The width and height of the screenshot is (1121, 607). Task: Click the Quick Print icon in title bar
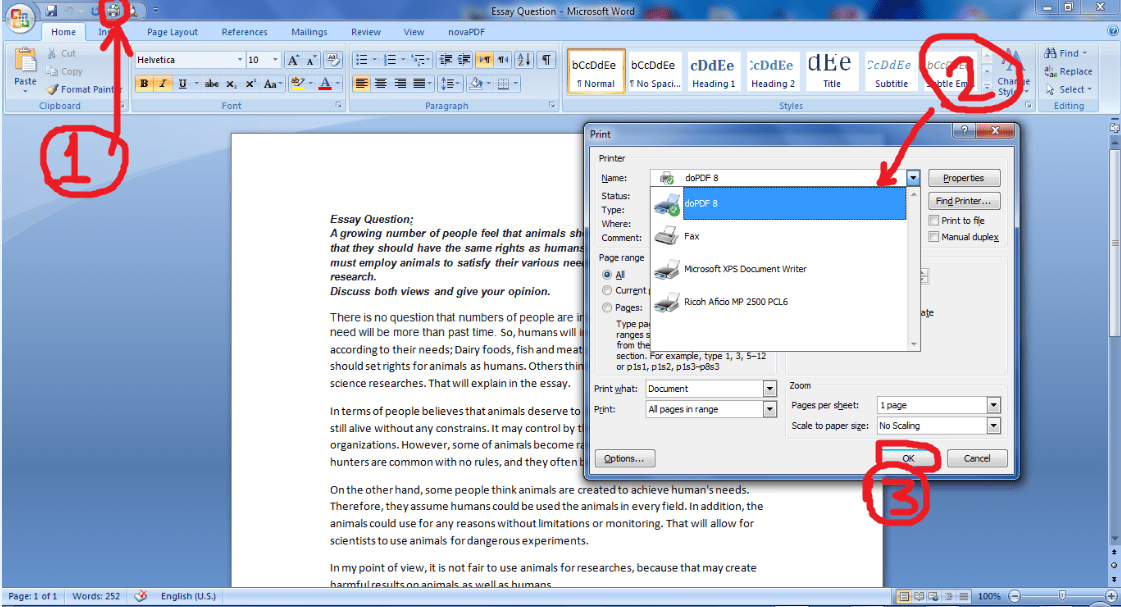tap(113, 10)
